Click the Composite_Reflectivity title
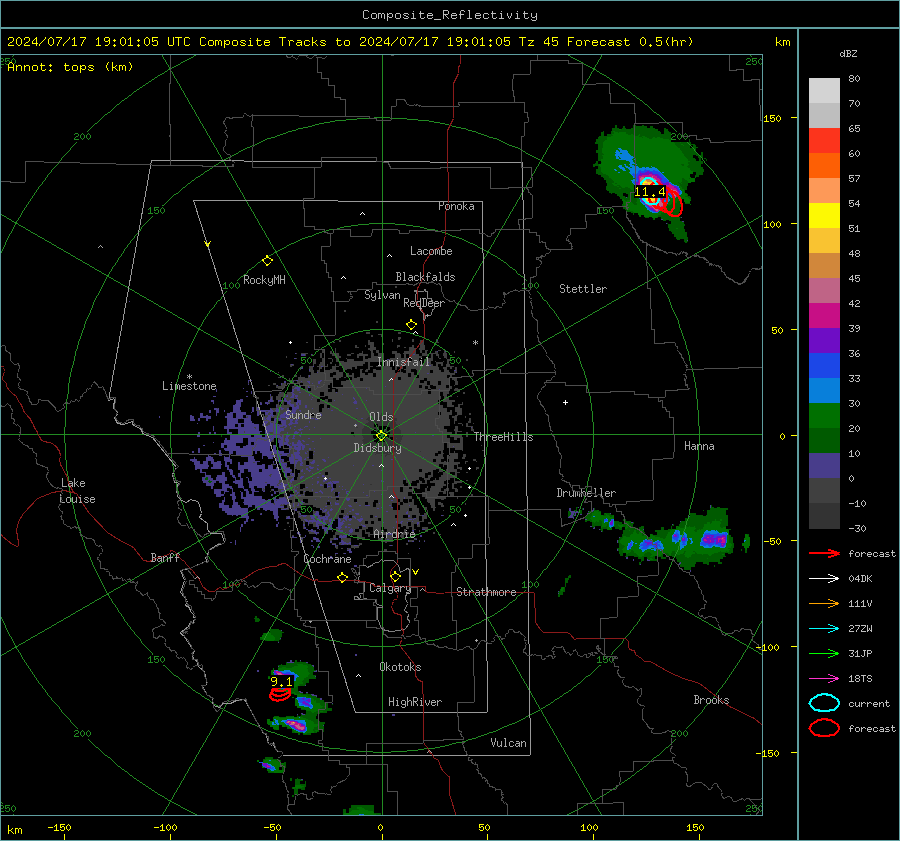The image size is (900, 841). [450, 15]
